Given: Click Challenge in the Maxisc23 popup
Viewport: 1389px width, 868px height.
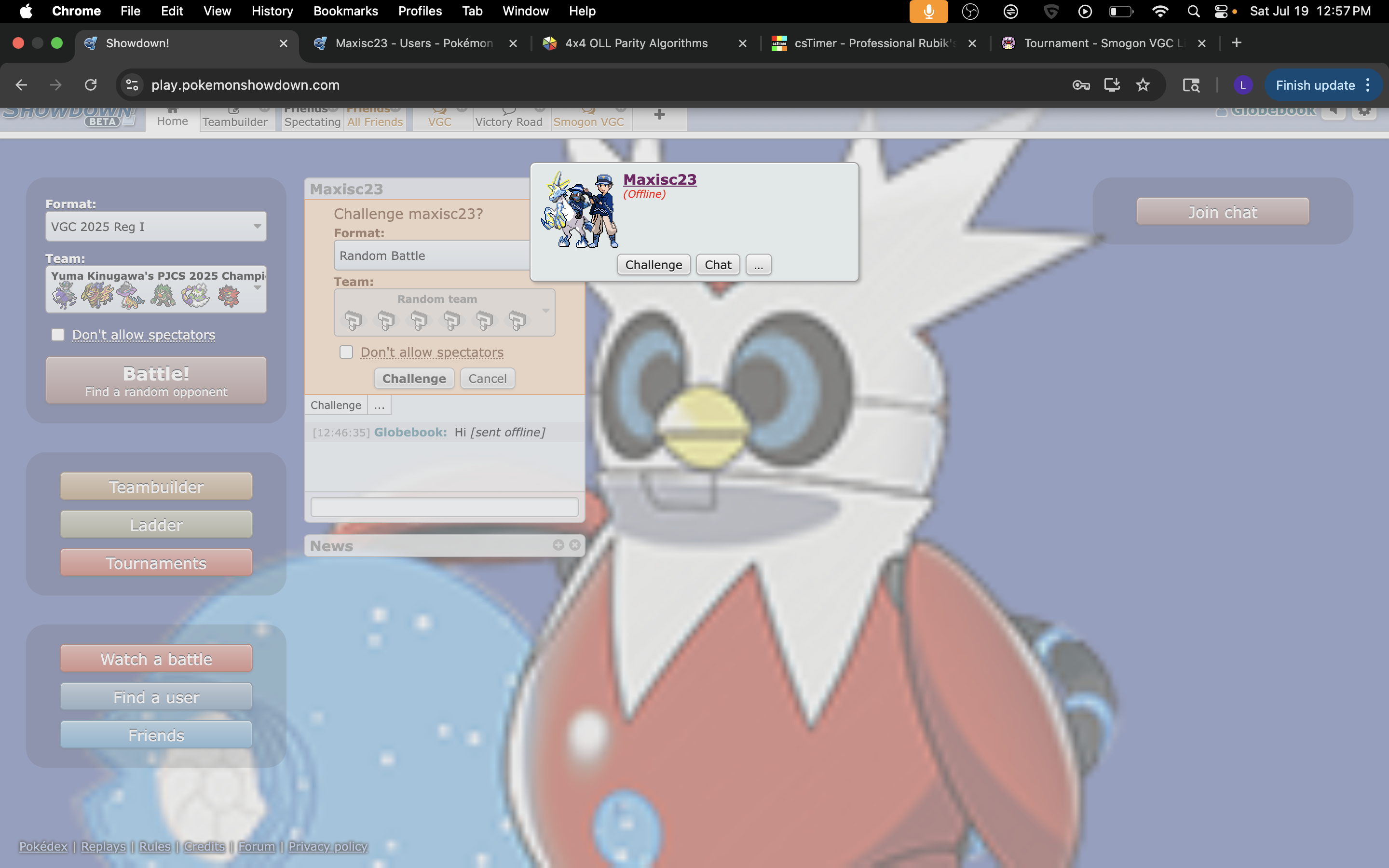Looking at the screenshot, I should pos(654,265).
